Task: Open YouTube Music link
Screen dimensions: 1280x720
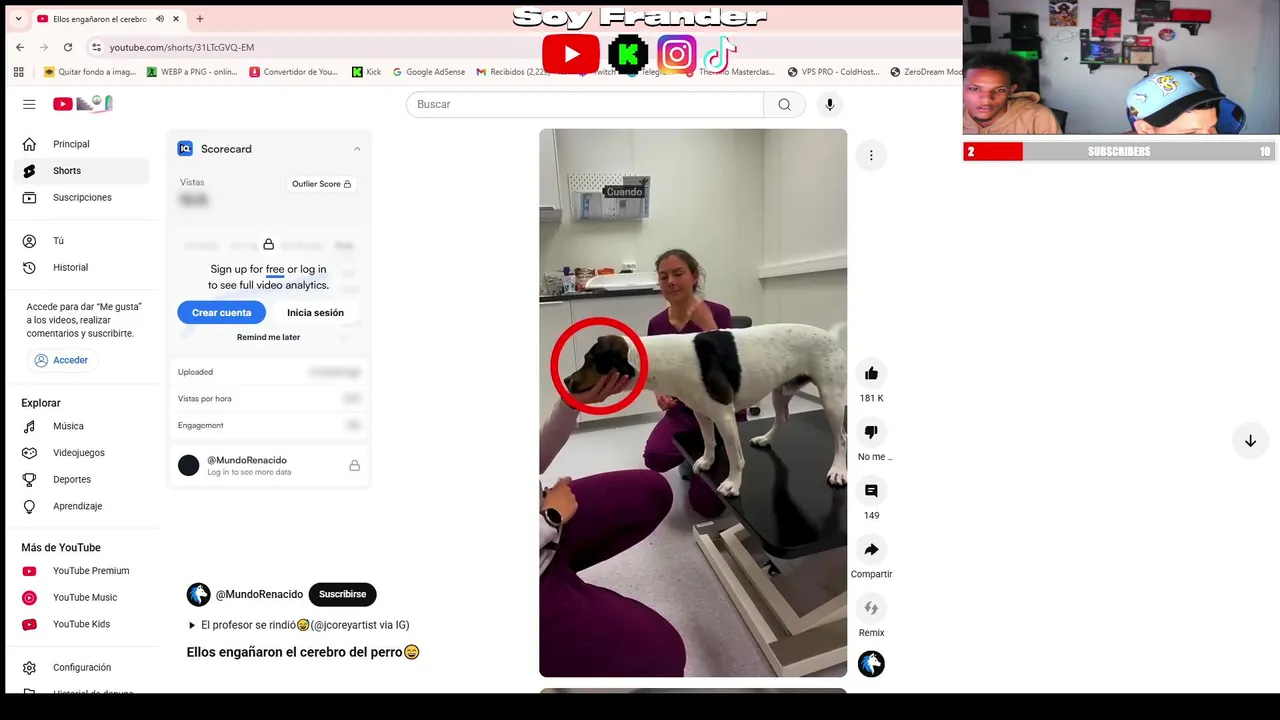Action: [84, 598]
